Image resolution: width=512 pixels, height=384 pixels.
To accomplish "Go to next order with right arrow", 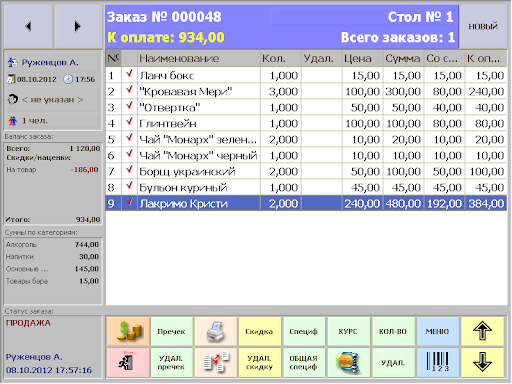I will pyautogui.click(x=78, y=26).
